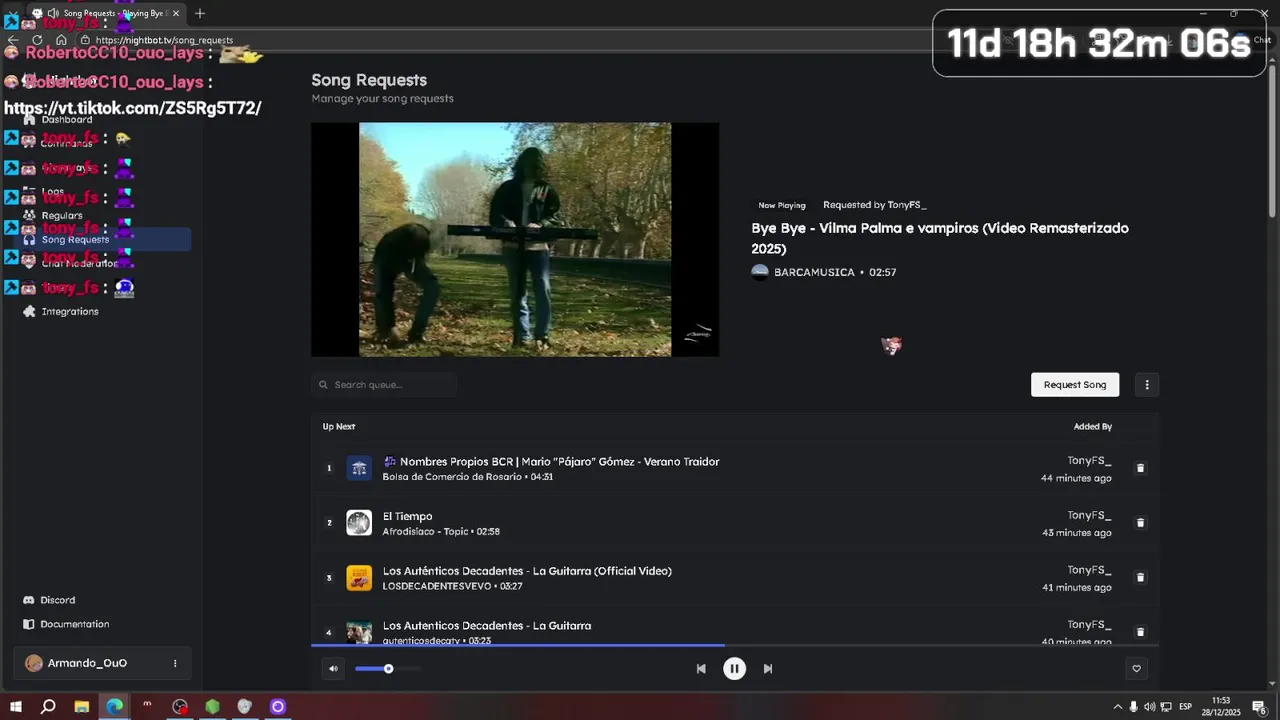Click the heart icon in player bar
The width and height of the screenshot is (1280, 720).
click(x=1136, y=669)
